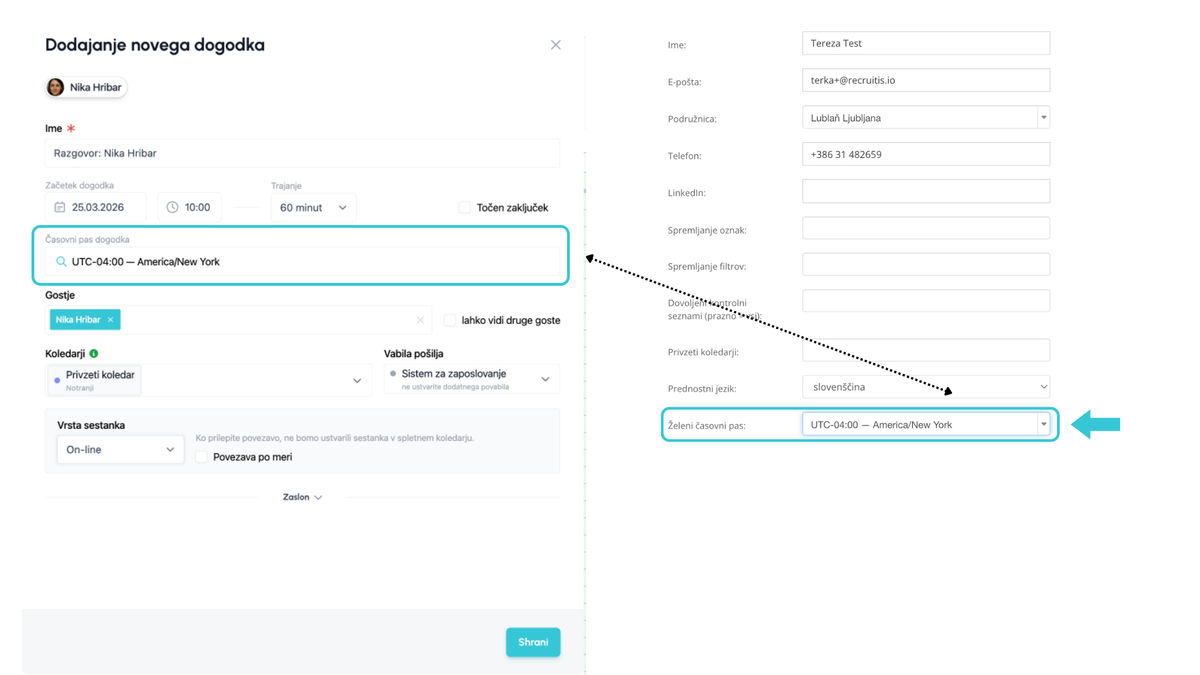Click the Shrani button

(x=533, y=642)
